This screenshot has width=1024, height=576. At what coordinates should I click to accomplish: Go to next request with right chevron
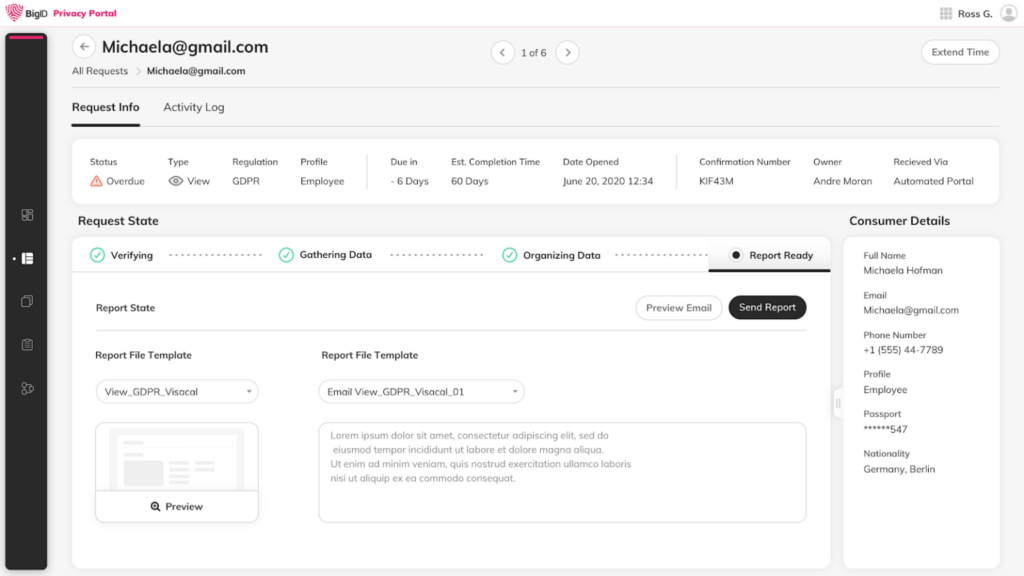[567, 52]
